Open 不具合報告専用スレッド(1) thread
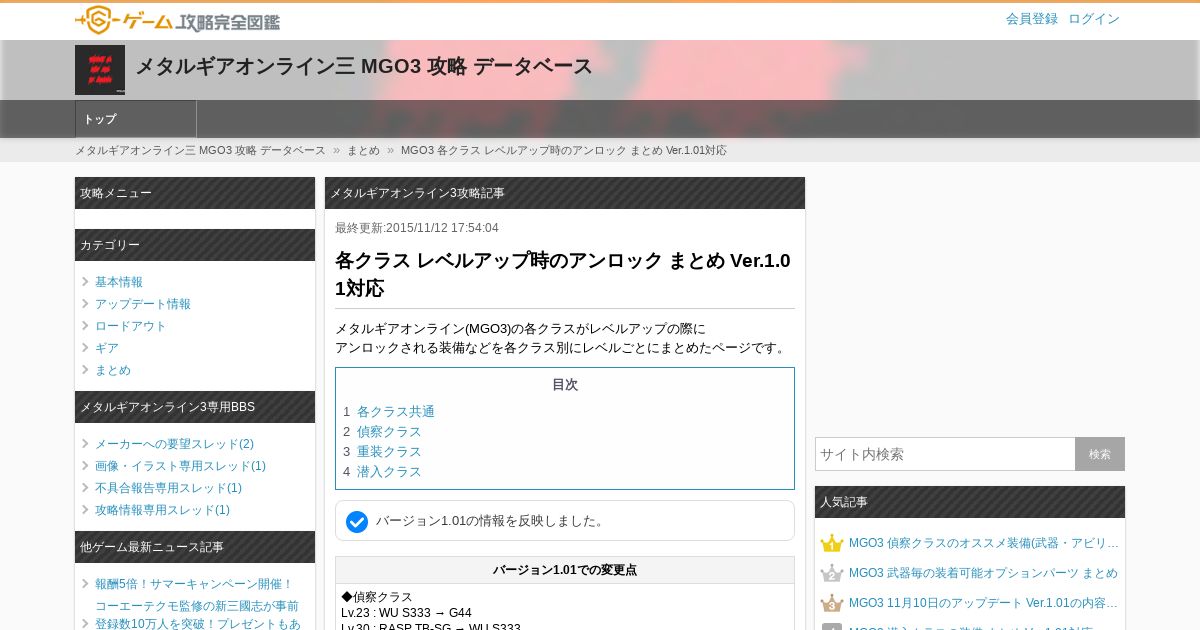Image resolution: width=1200 pixels, height=630 pixels. [168, 488]
